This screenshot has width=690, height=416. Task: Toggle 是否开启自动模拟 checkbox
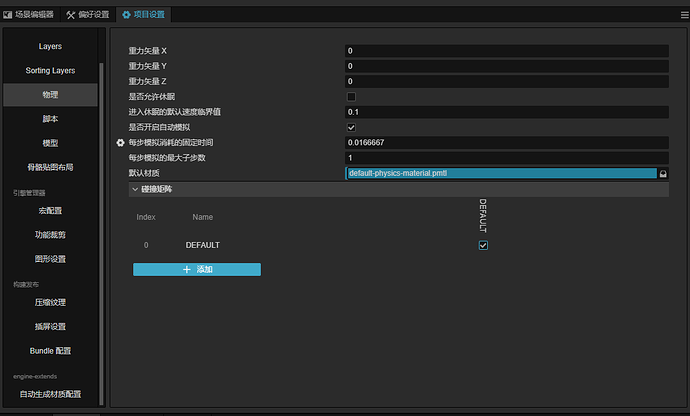tap(351, 128)
